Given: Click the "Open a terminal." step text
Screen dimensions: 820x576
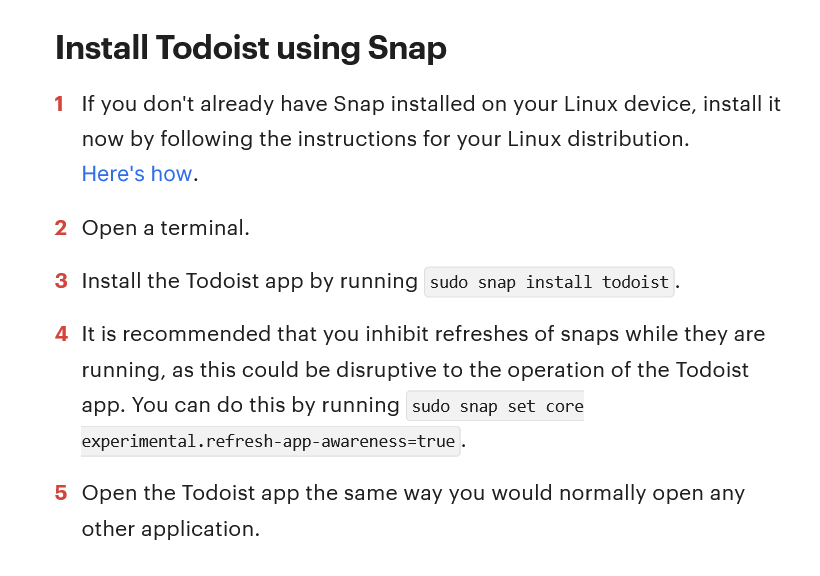Looking at the screenshot, I should [166, 228].
